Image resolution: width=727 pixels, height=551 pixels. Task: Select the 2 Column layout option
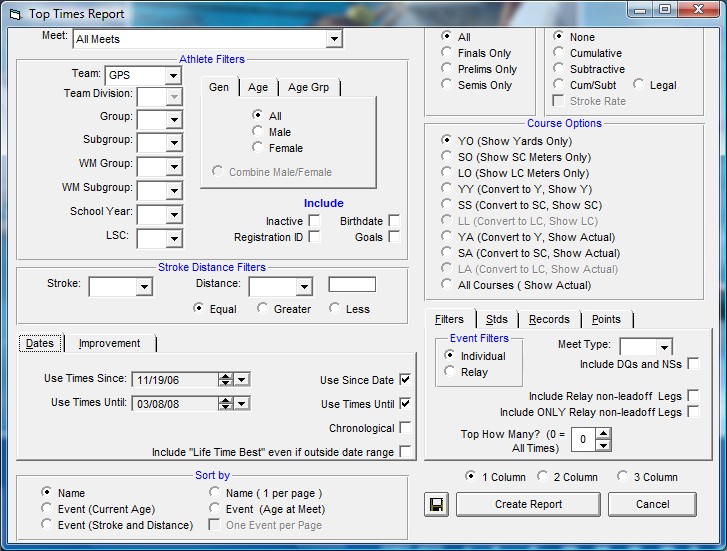click(x=542, y=477)
